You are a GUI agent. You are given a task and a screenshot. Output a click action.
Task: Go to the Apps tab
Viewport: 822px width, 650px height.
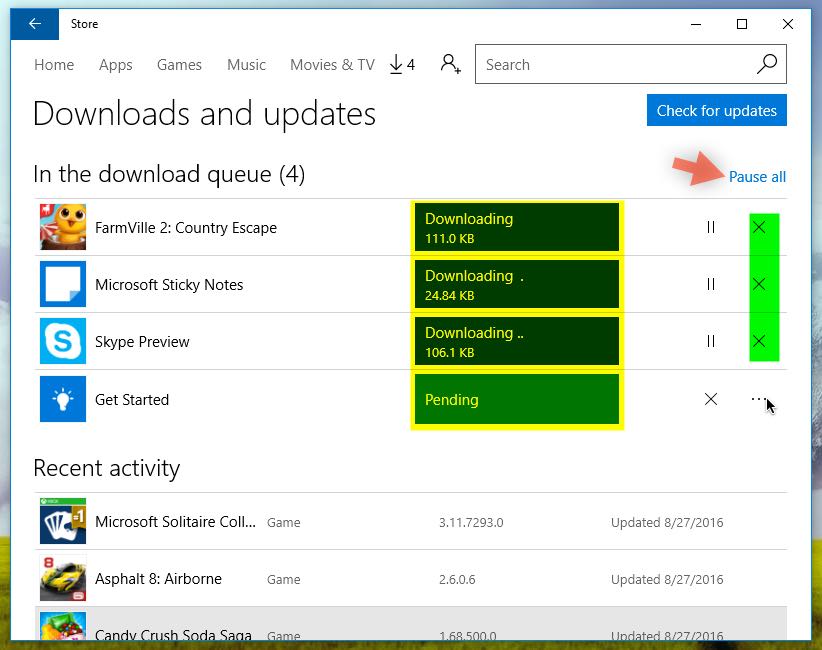tap(115, 65)
